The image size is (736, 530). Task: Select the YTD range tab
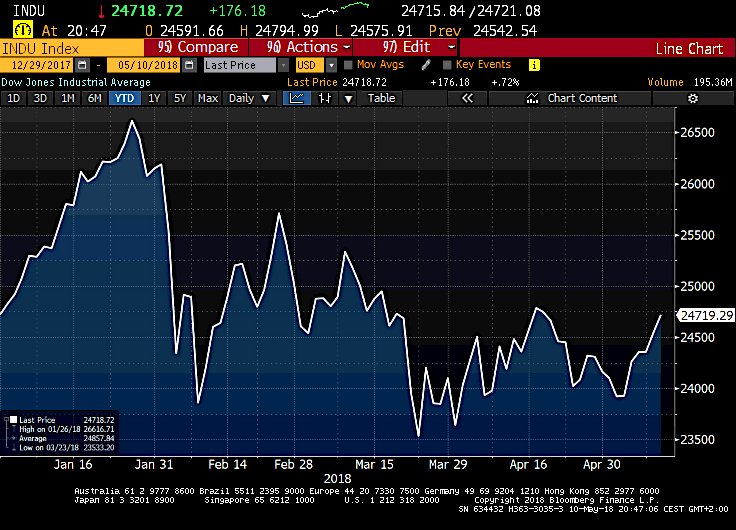[x=124, y=98]
